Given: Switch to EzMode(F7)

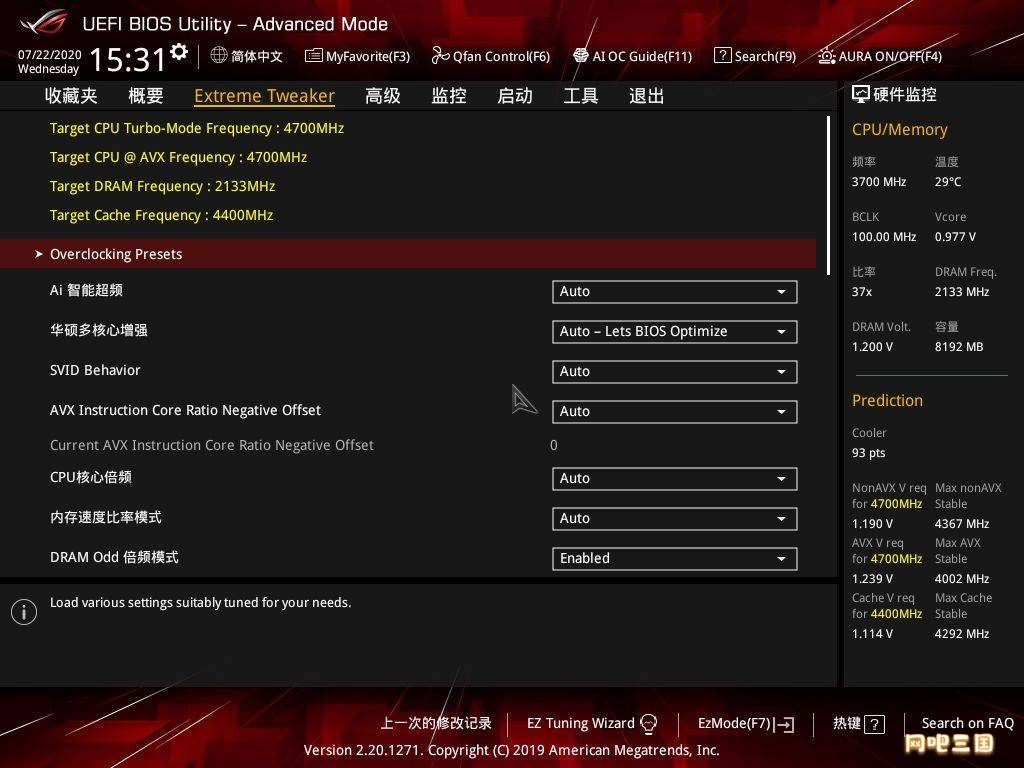Looking at the screenshot, I should point(746,724).
